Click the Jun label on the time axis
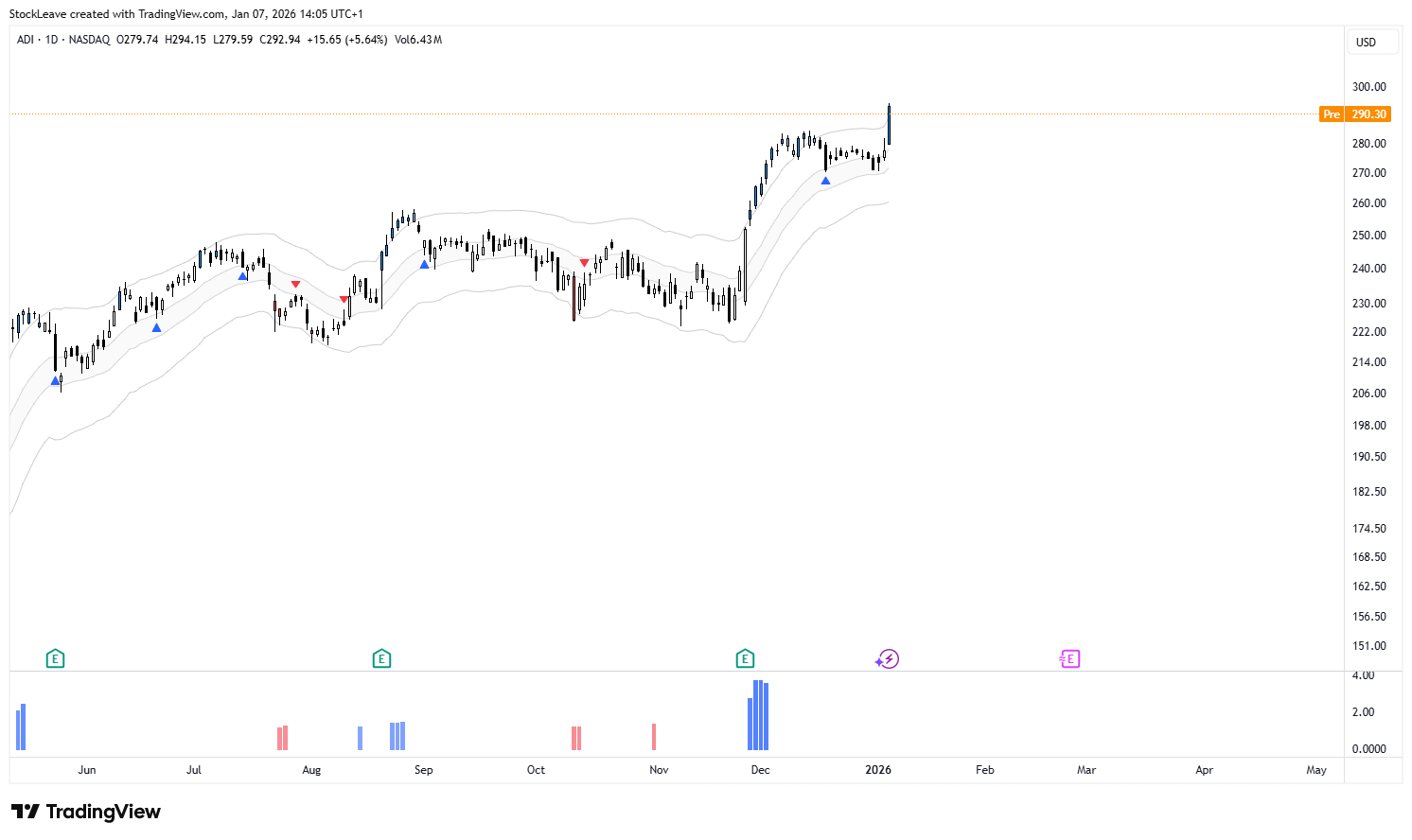 87,770
